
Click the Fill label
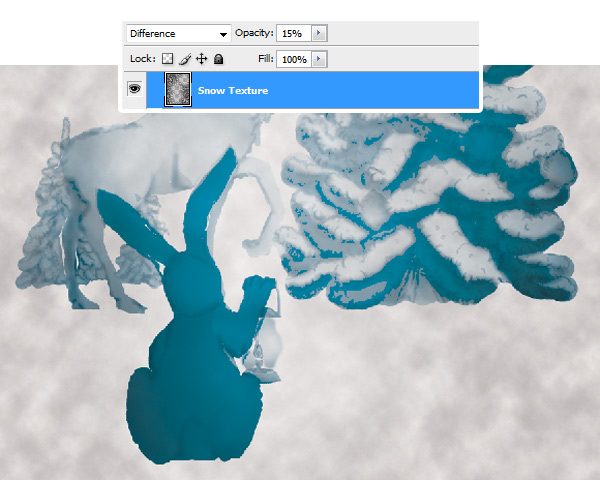[266, 59]
